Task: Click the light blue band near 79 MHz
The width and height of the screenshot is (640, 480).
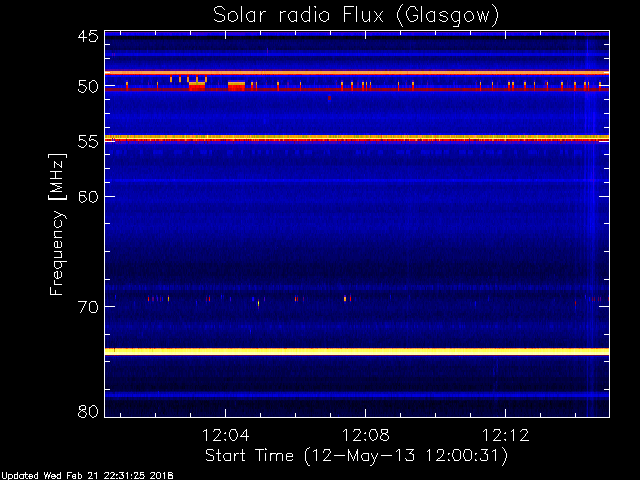Action: [x=357, y=395]
